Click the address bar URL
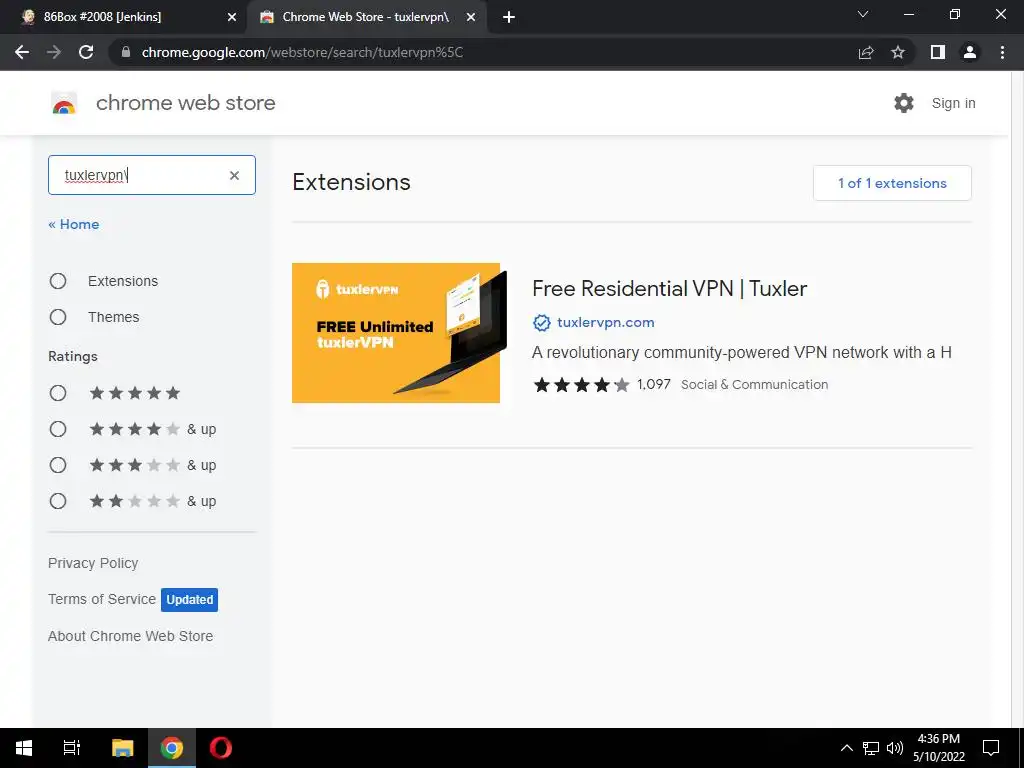1024x768 pixels. [302, 52]
